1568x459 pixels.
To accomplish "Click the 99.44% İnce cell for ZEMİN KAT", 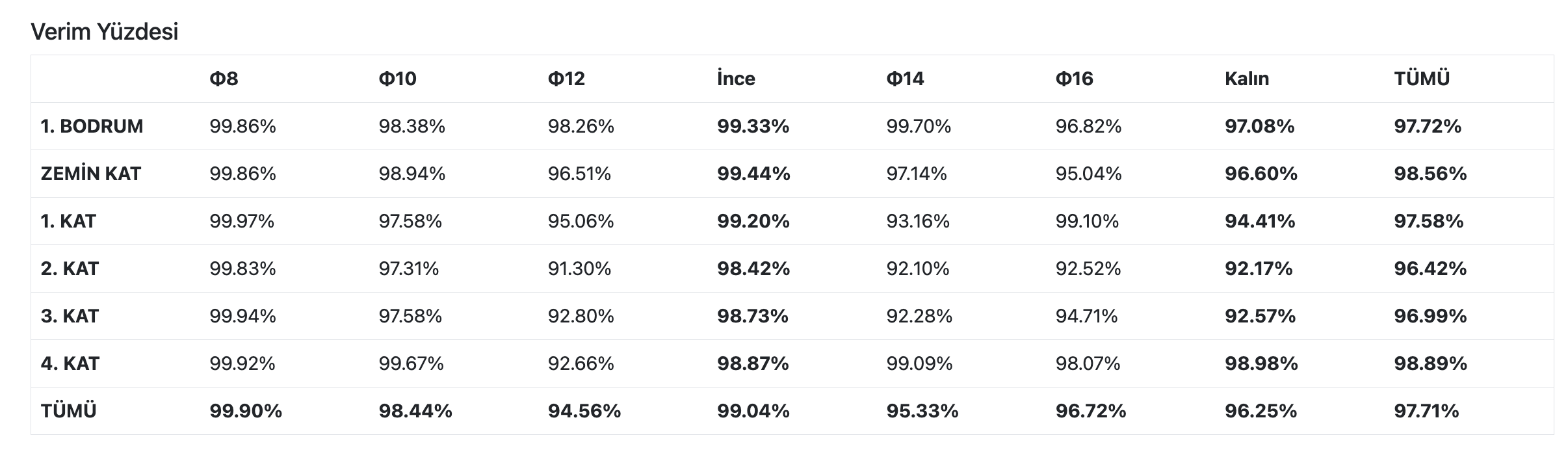I will point(753,174).
